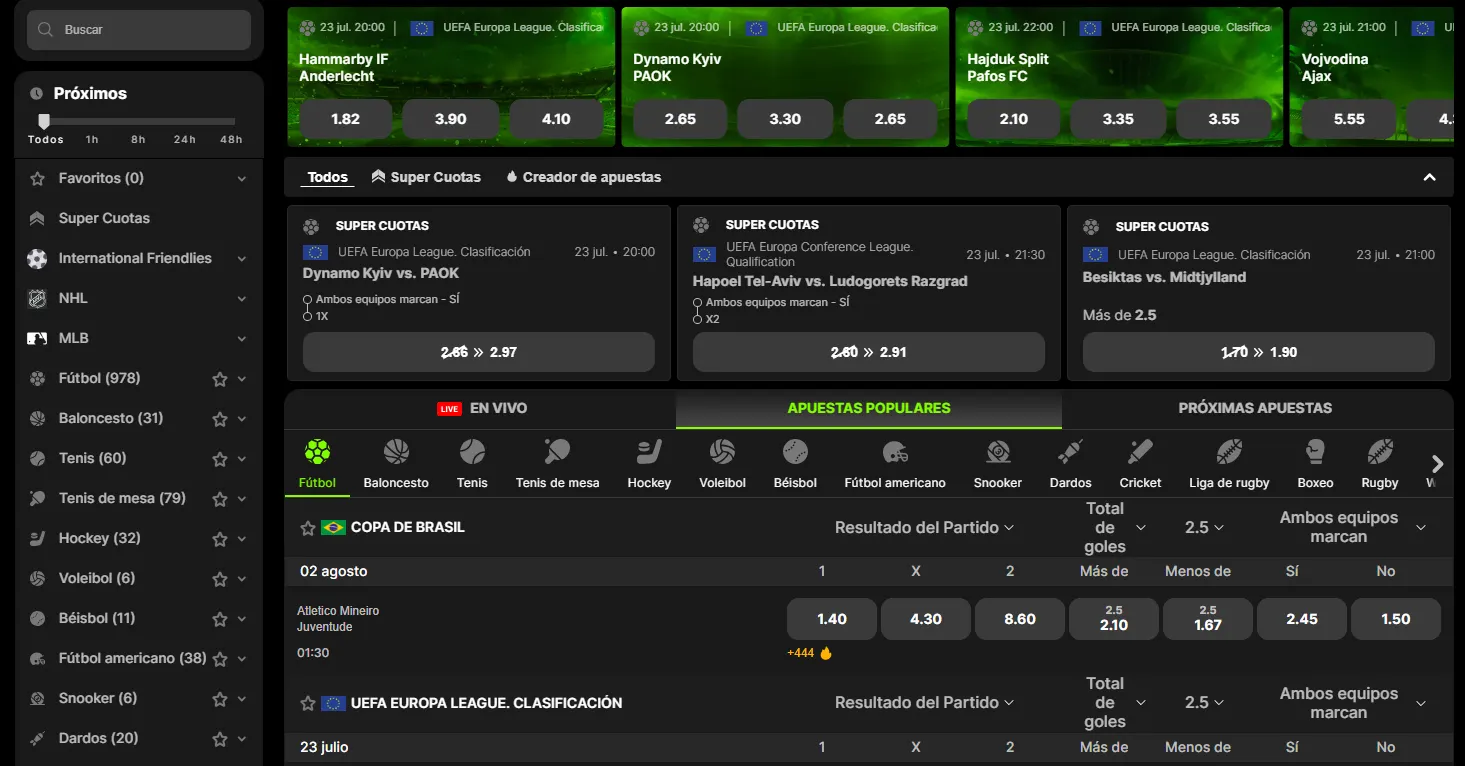The width and height of the screenshot is (1465, 766).
Task: Switch to PRÓXIMAS APUESTAS tab
Action: [1255, 408]
